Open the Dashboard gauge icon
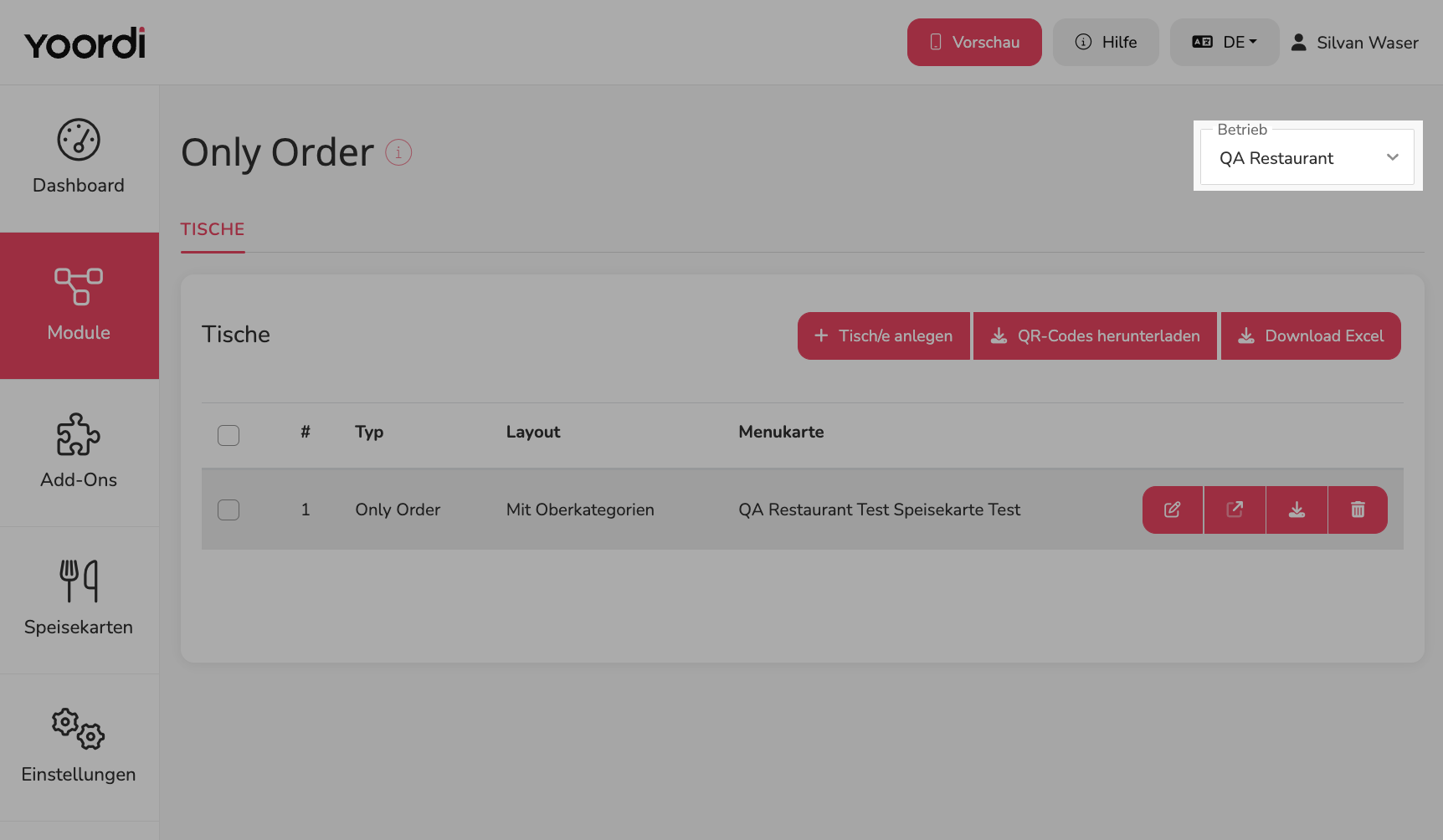The height and width of the screenshot is (840, 1443). pyautogui.click(x=79, y=140)
